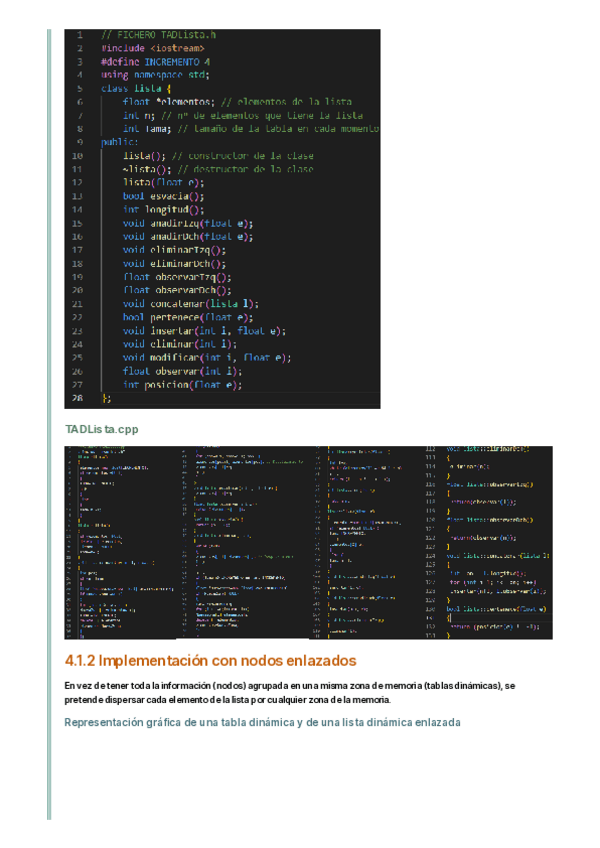Click code line "void anadirDch(float e);"
This screenshot has height=848, width=600.
188,236
